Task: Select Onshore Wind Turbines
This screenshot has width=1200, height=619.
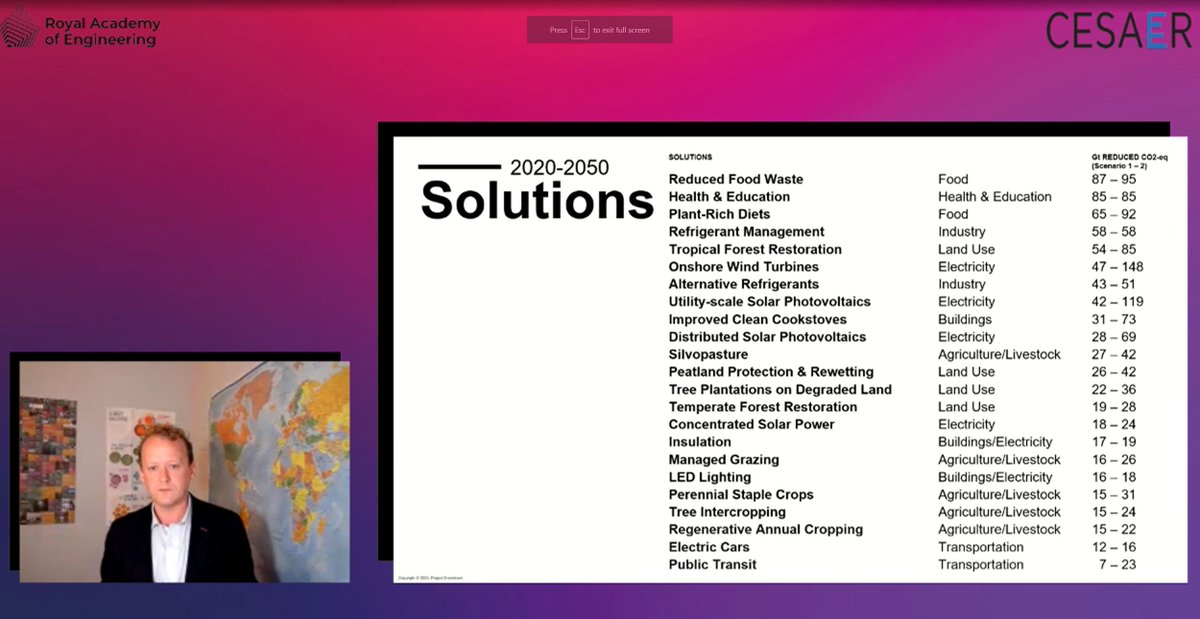Action: pos(743,267)
